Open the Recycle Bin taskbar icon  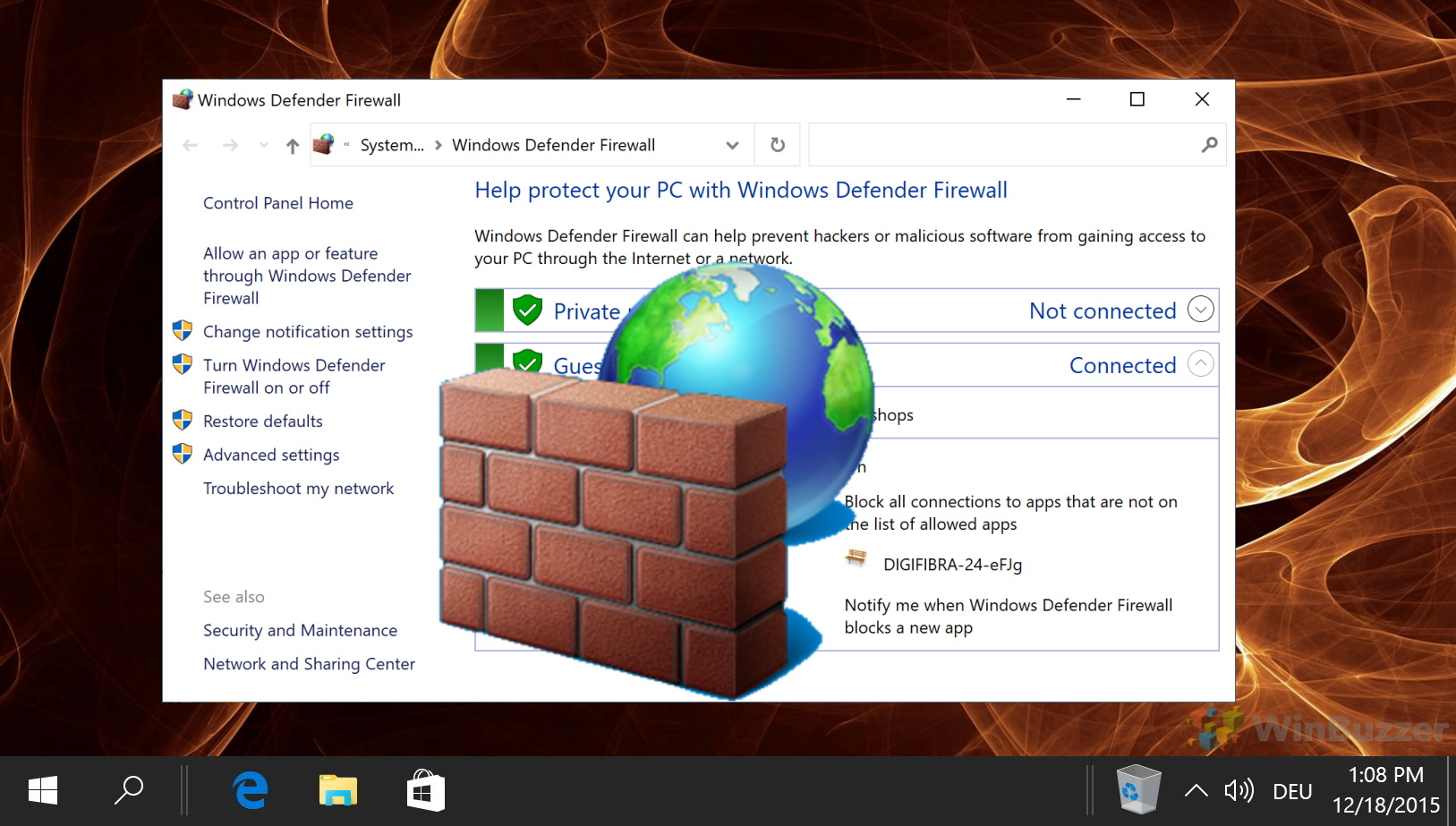click(1137, 790)
